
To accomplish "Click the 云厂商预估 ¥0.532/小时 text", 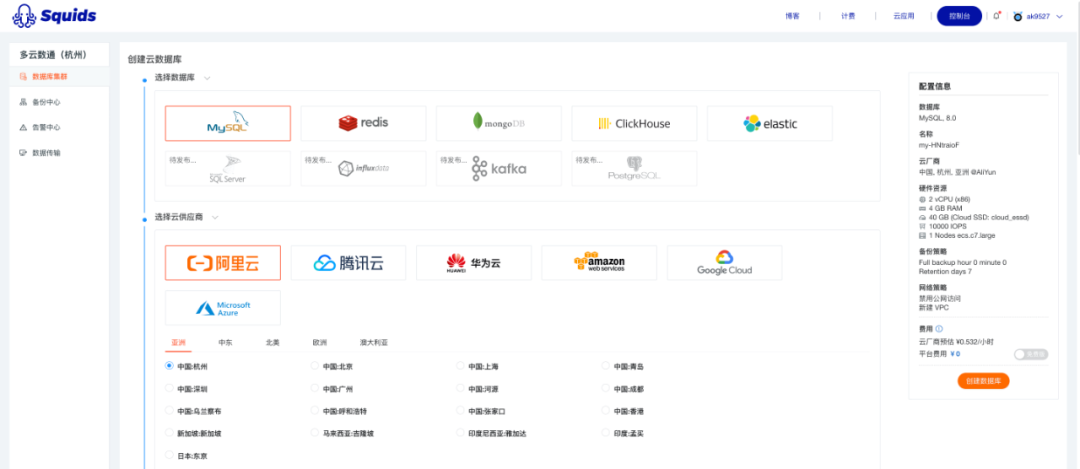I will click(x=954, y=342).
